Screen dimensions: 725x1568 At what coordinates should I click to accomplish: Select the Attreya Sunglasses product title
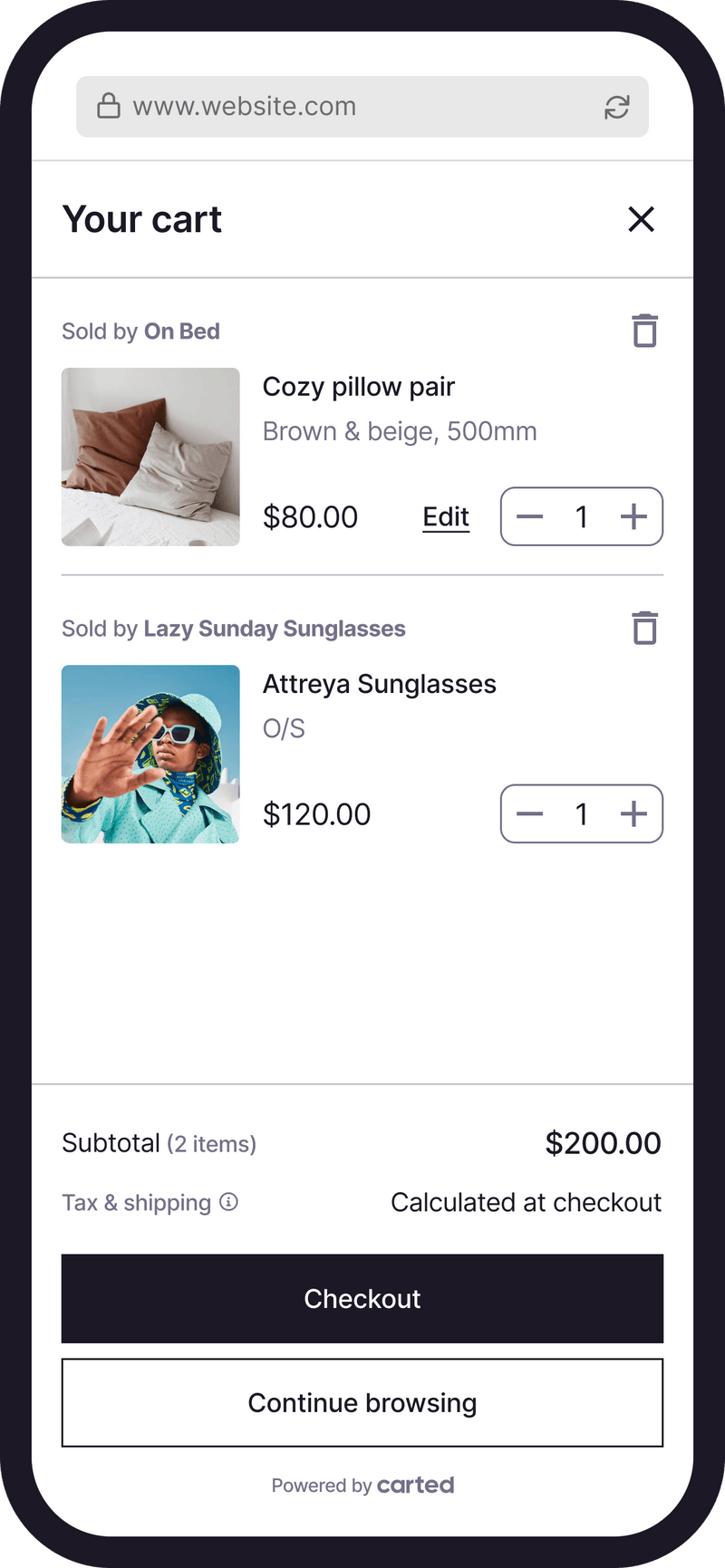(379, 684)
